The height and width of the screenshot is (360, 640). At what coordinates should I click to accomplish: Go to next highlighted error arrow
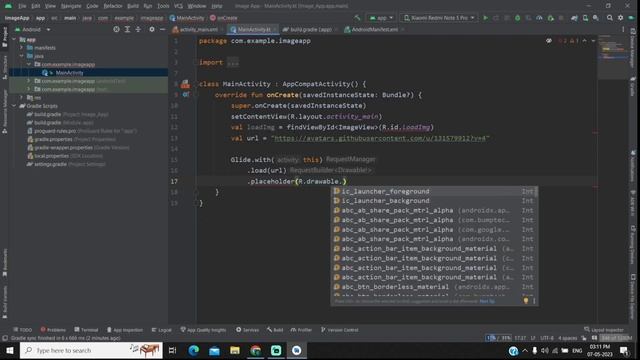[x=593, y=41]
